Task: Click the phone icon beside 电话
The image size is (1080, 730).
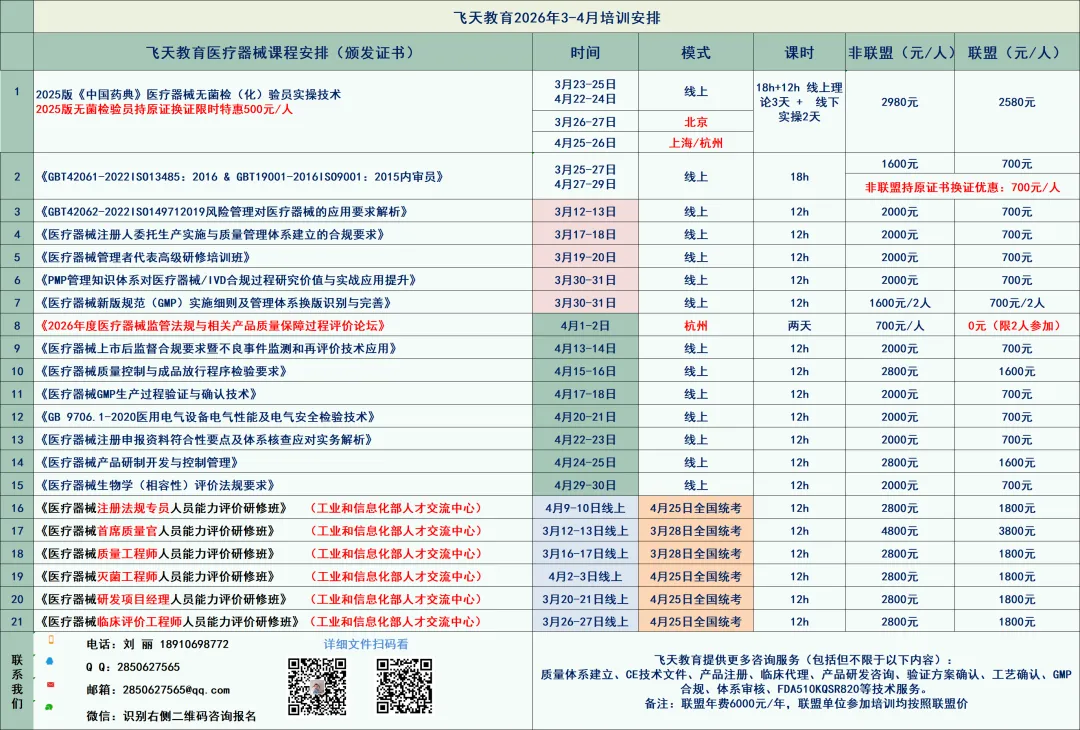Action: [x=50, y=640]
